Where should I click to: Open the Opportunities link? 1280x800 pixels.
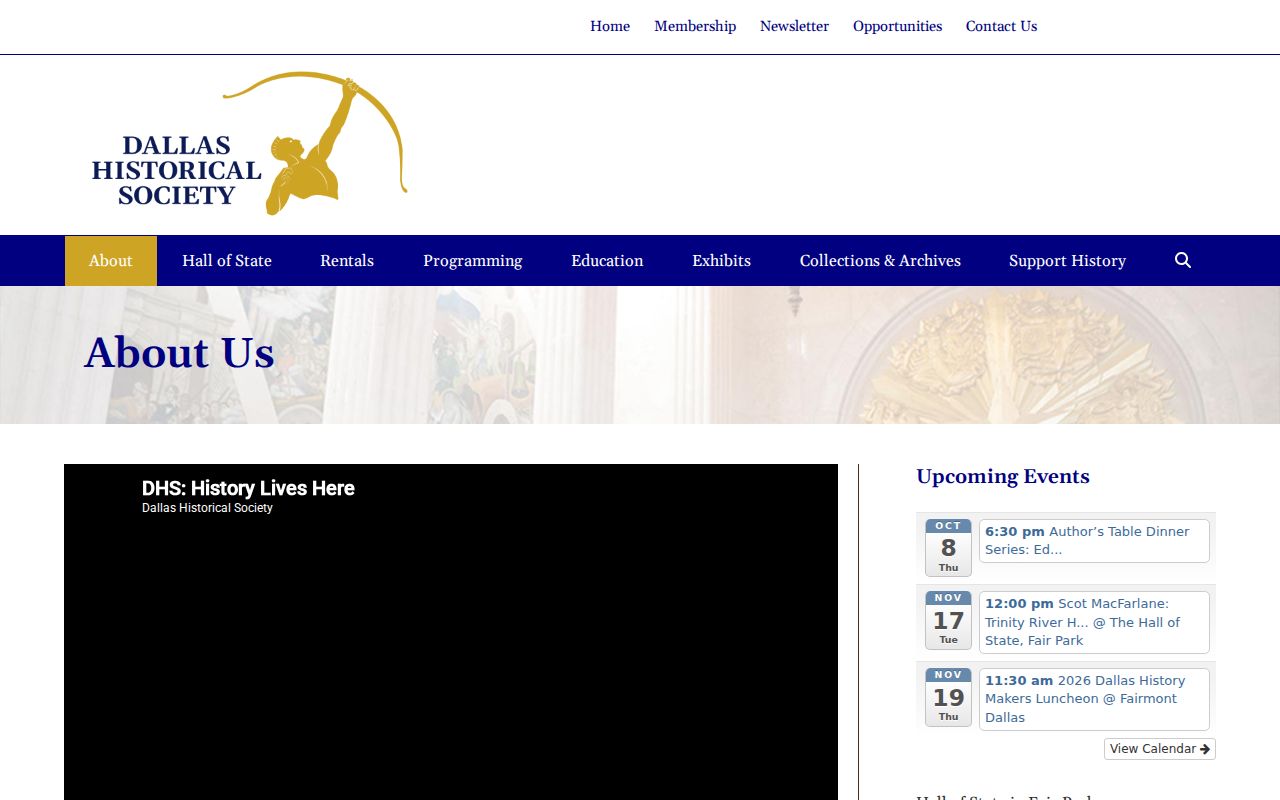coord(897,26)
